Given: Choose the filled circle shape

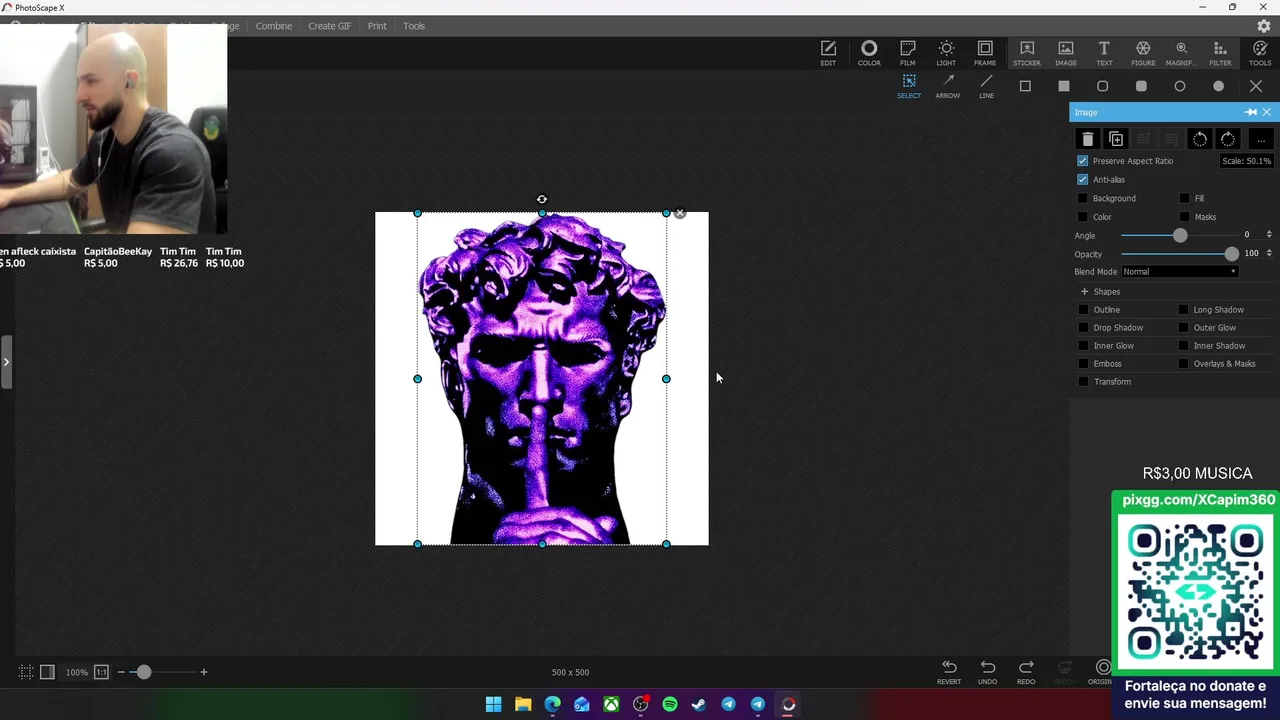Looking at the screenshot, I should 1218,86.
